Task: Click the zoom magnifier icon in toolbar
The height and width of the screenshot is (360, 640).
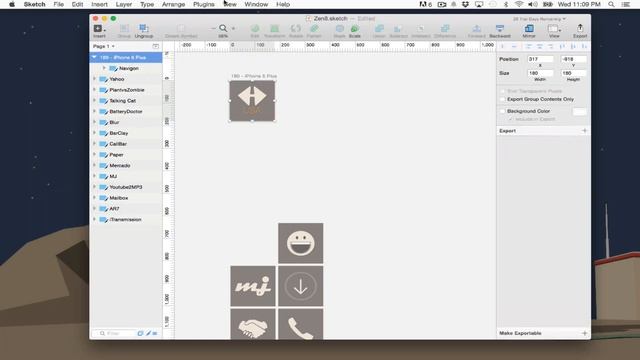Action: 223,29
